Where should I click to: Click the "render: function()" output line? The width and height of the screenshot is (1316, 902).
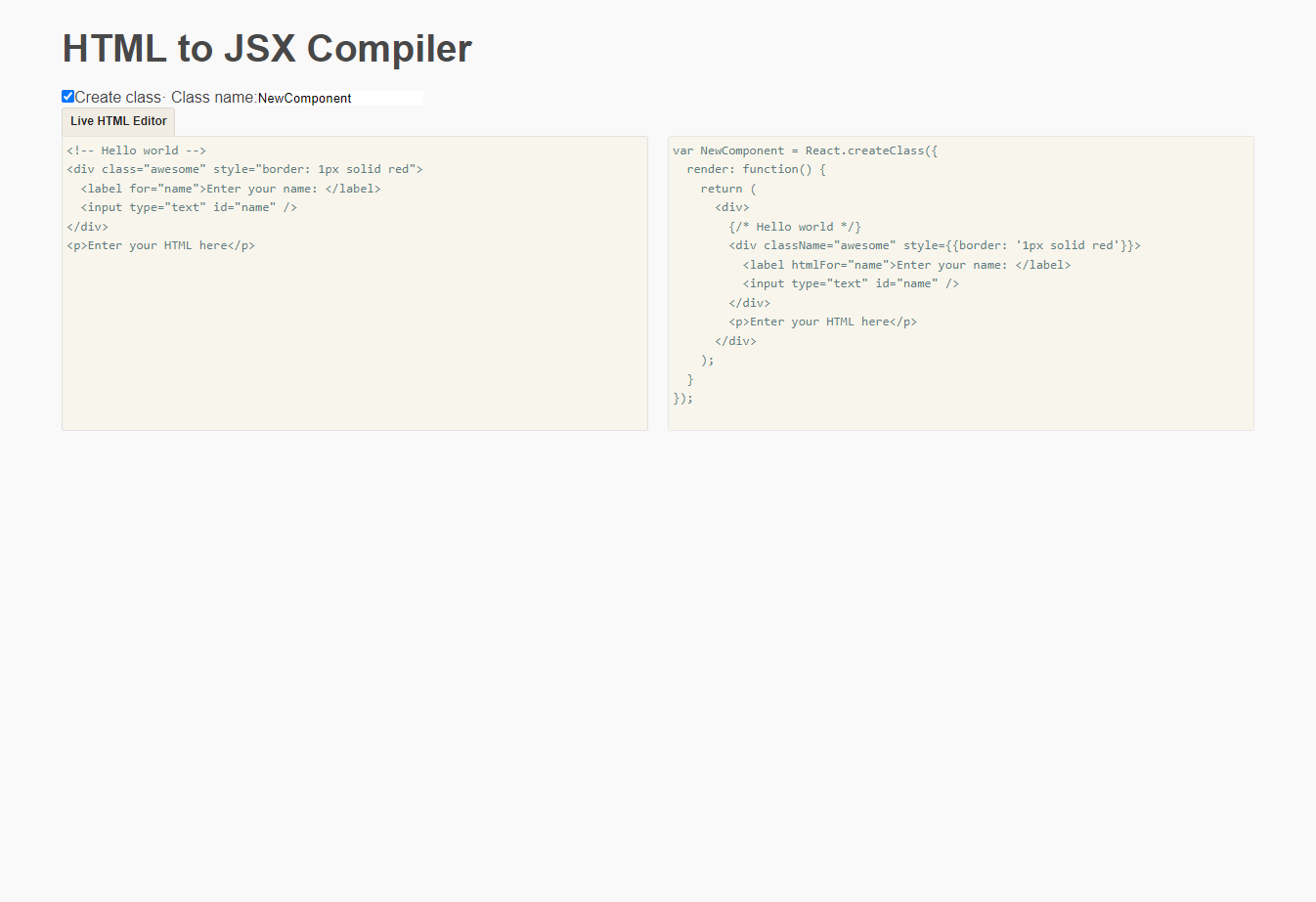(756, 169)
